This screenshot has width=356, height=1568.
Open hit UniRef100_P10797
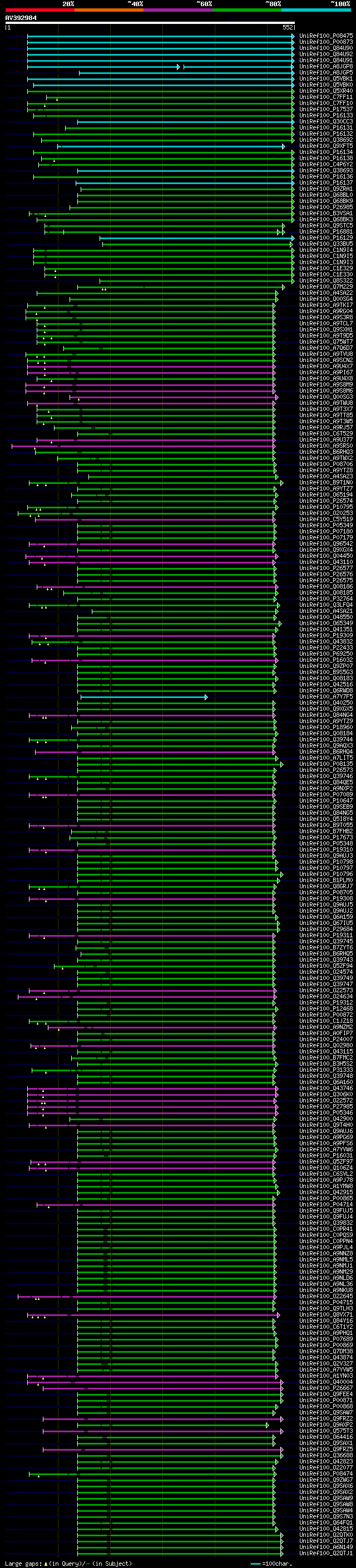click(326, 868)
